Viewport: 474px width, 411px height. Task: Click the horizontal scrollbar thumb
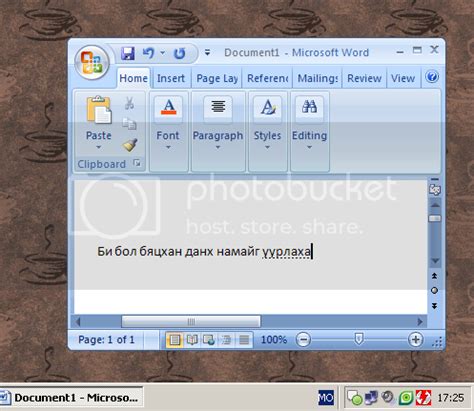(x=191, y=321)
